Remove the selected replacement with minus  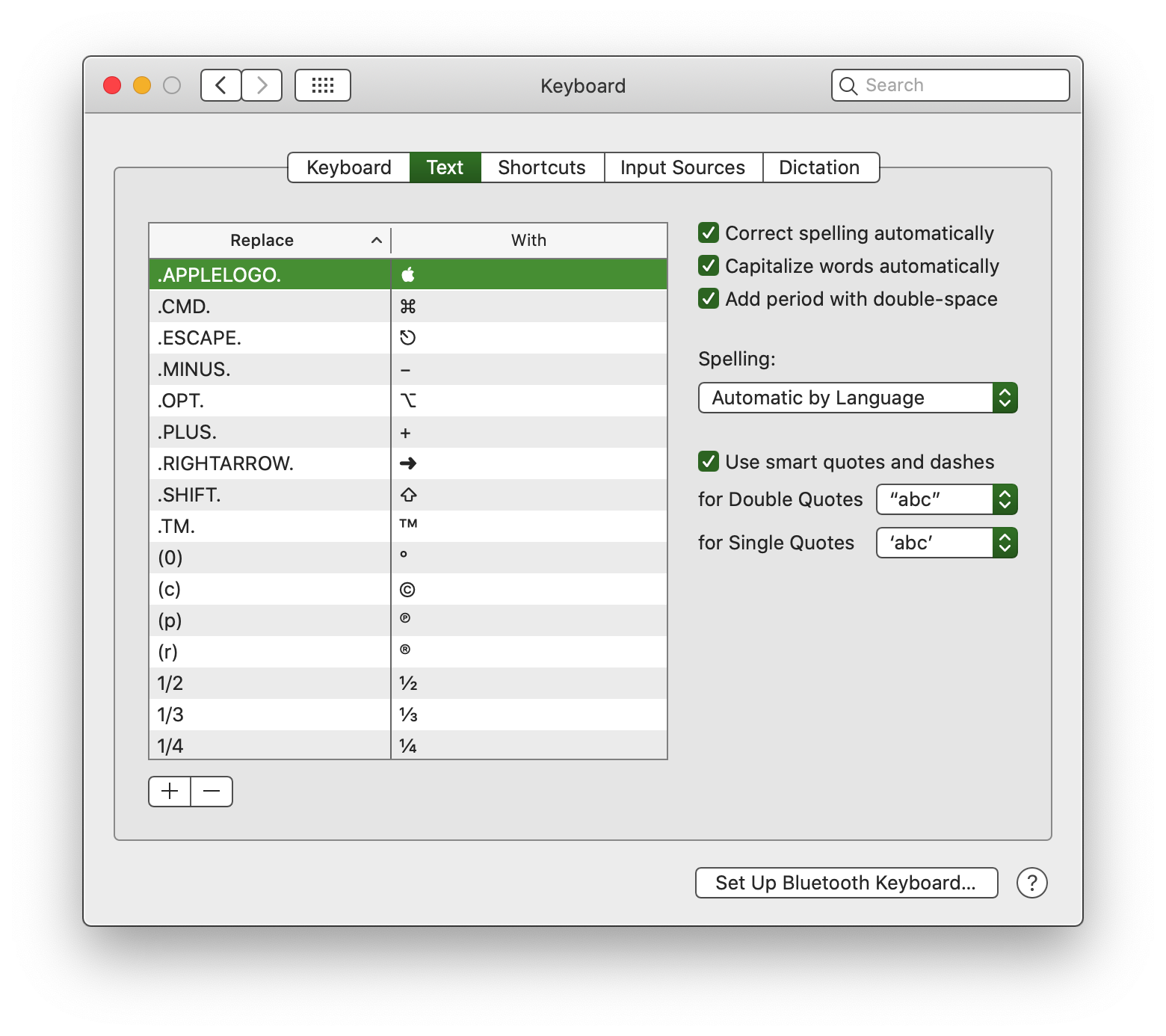212,792
